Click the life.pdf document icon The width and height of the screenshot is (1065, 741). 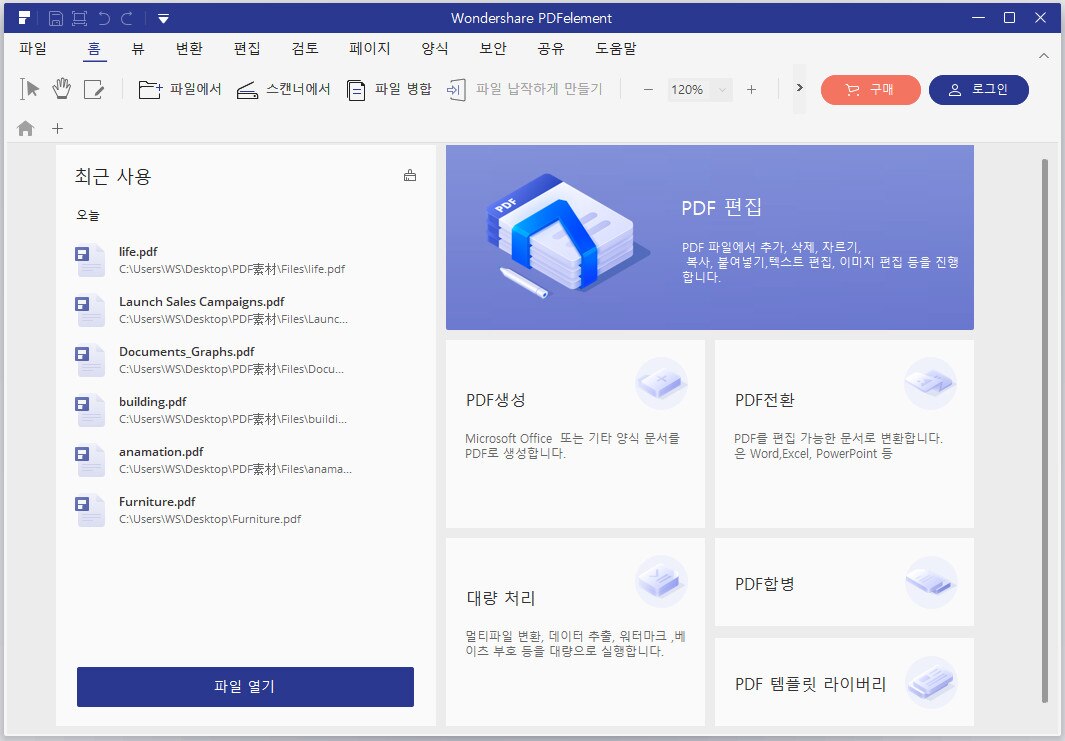coord(90,260)
